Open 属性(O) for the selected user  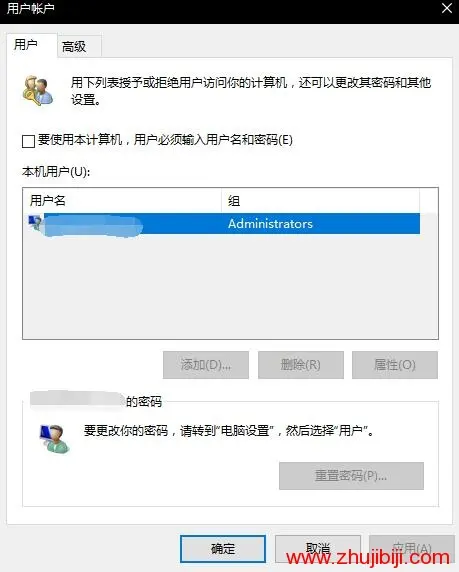395,365
